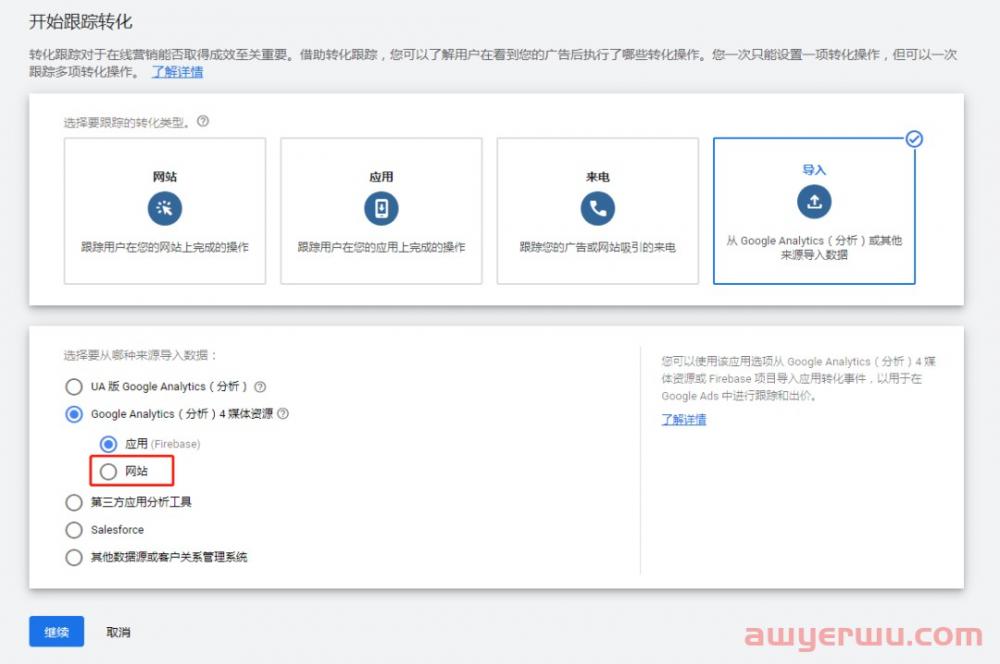This screenshot has width=1000, height=664.
Task: Open 了解详情 in the right info panel
Action: [683, 418]
